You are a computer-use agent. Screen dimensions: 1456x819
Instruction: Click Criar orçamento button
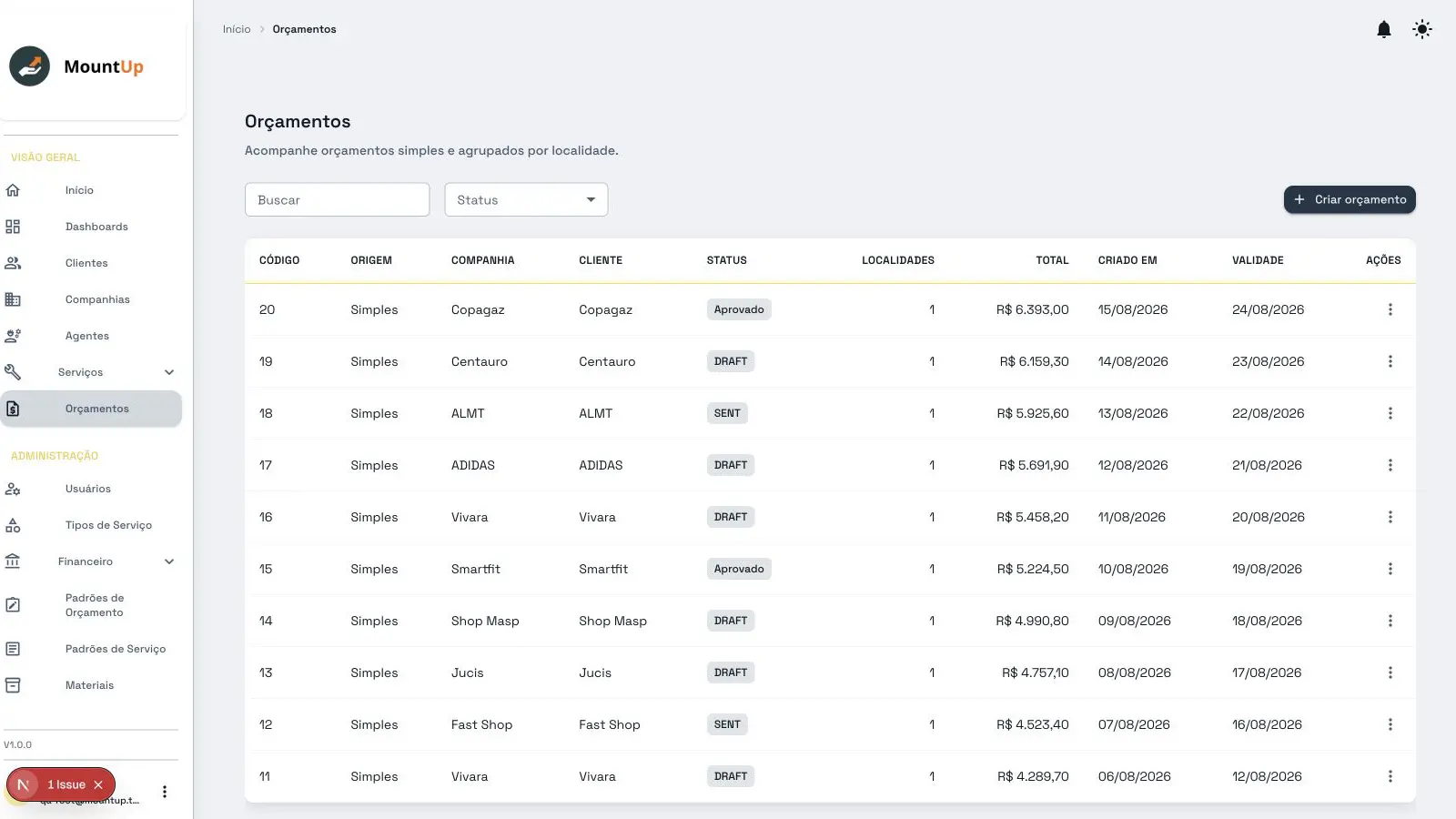click(1350, 199)
